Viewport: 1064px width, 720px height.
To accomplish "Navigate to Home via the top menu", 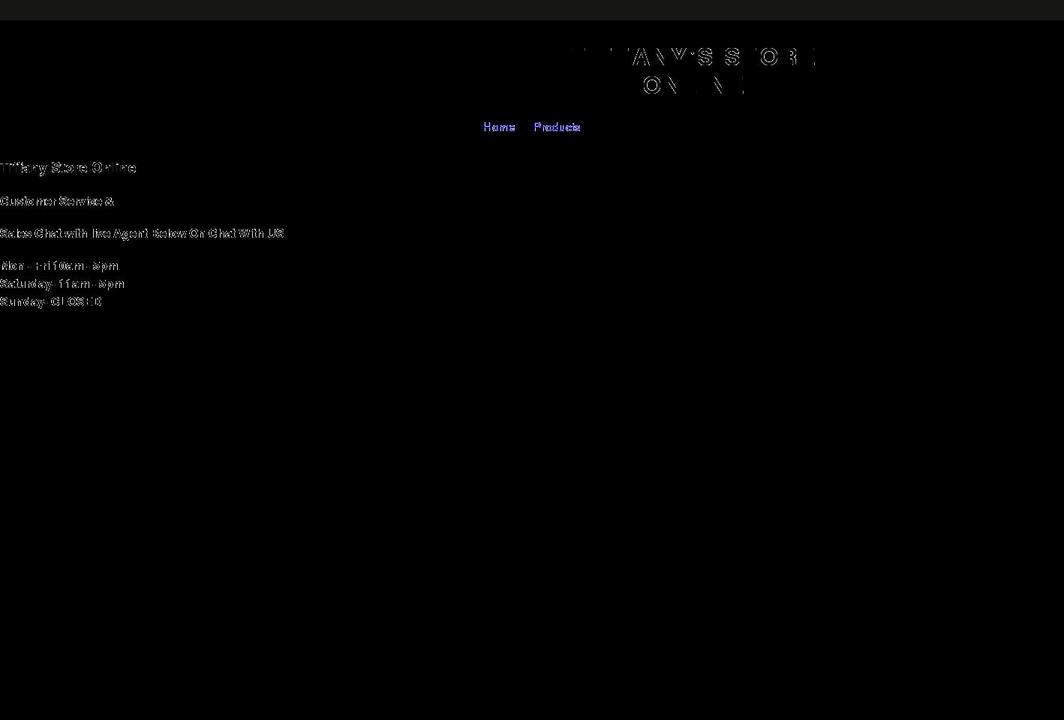I will [499, 127].
